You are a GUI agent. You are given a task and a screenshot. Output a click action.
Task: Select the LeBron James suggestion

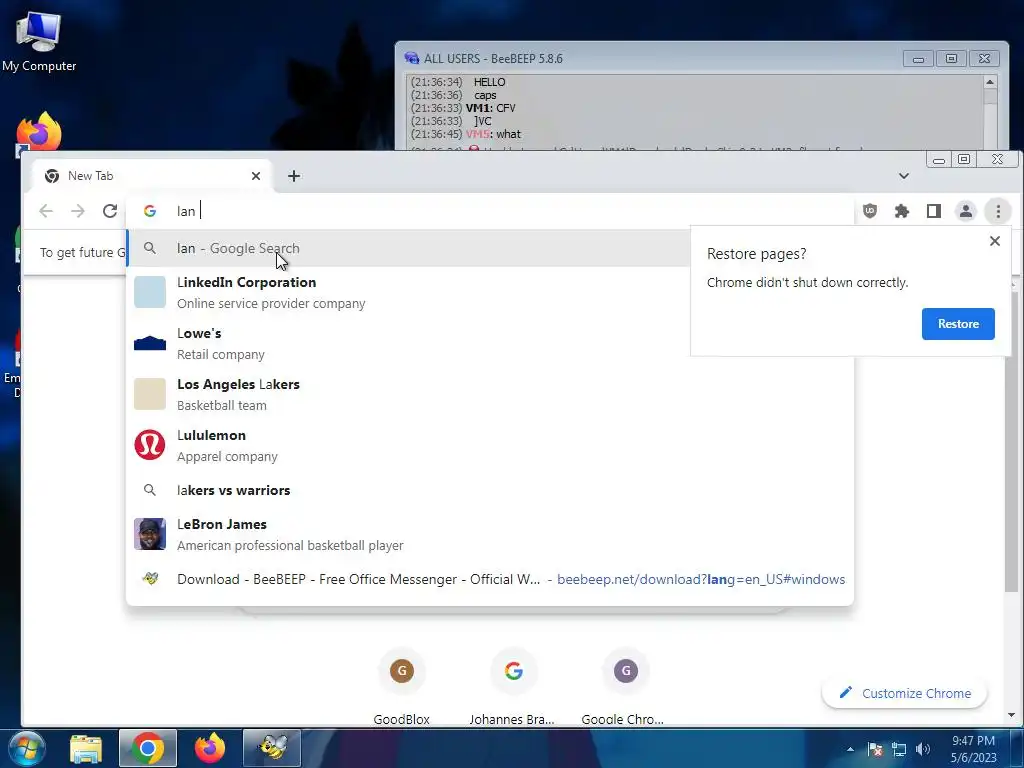490,534
